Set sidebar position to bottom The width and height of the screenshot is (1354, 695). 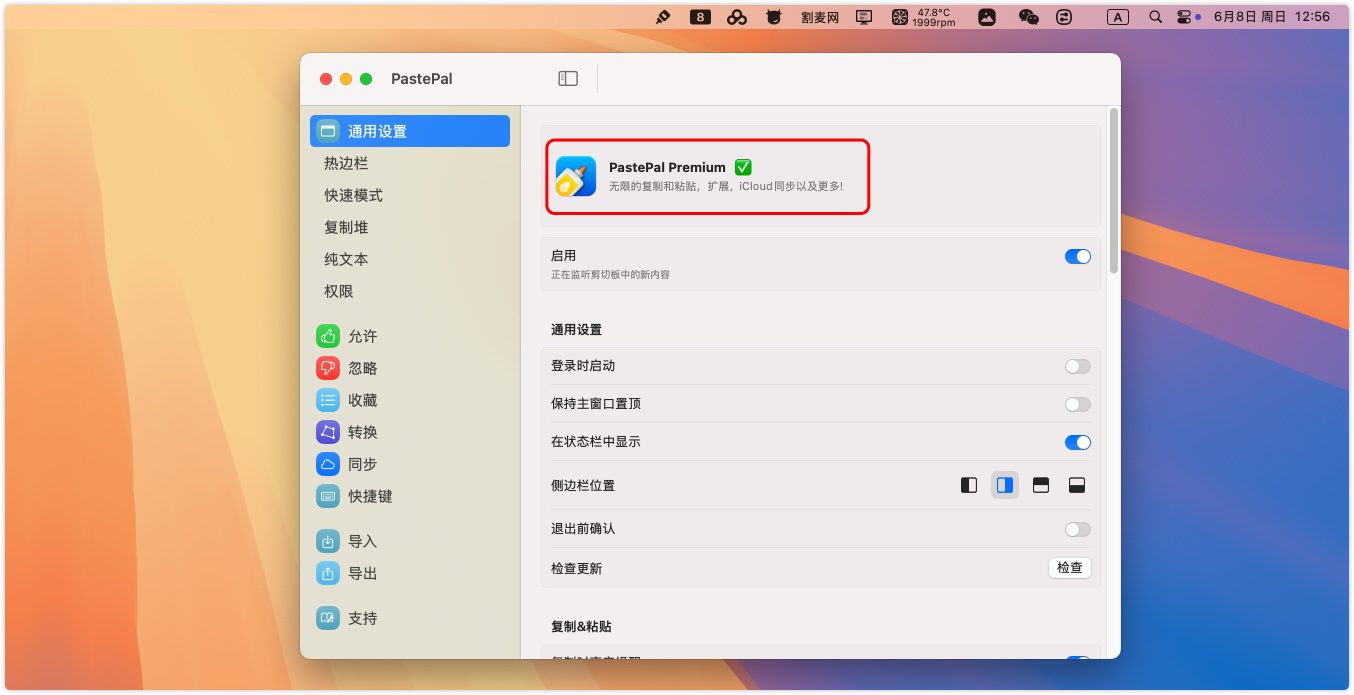tap(1076, 486)
